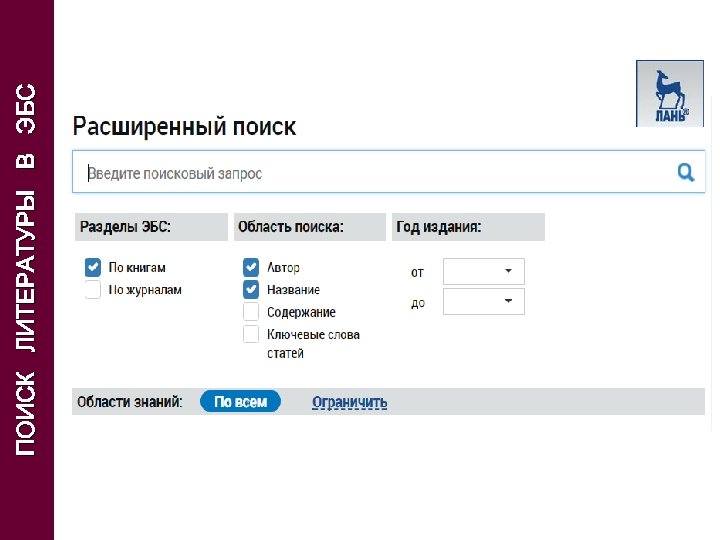Click the Разделы ЭБС: header

[x=151, y=227]
